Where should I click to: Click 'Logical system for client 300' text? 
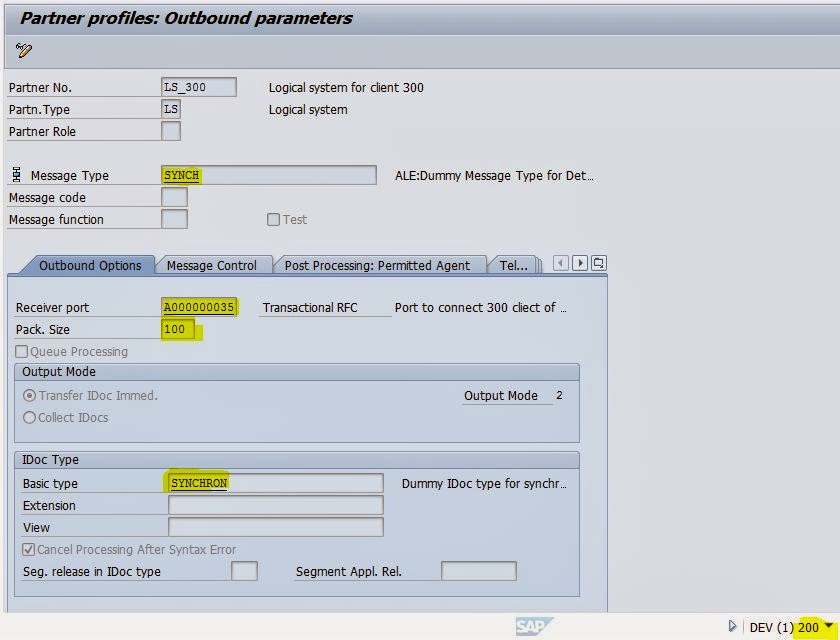click(x=346, y=87)
